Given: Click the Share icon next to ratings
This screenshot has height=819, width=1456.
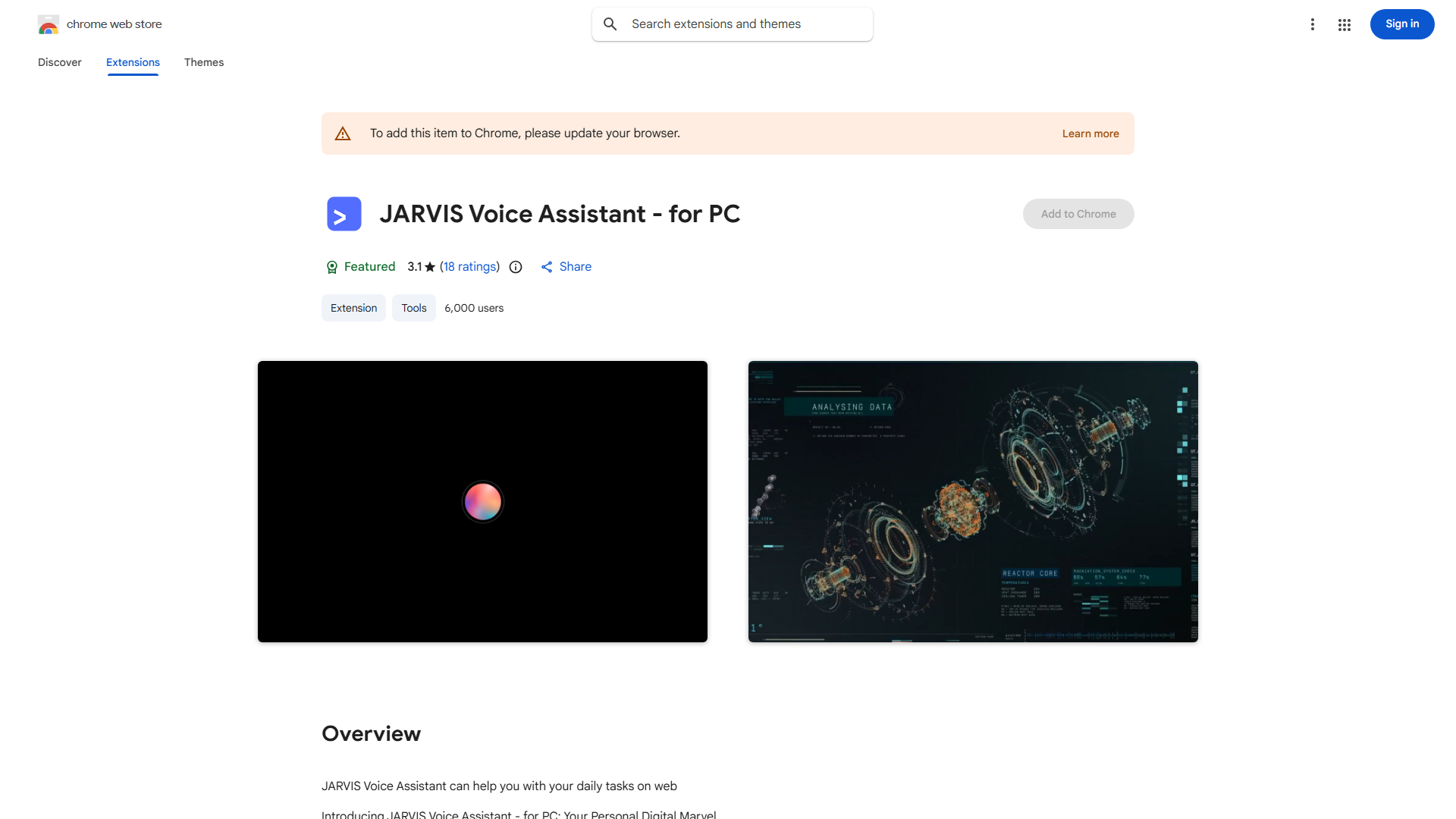Looking at the screenshot, I should [547, 267].
